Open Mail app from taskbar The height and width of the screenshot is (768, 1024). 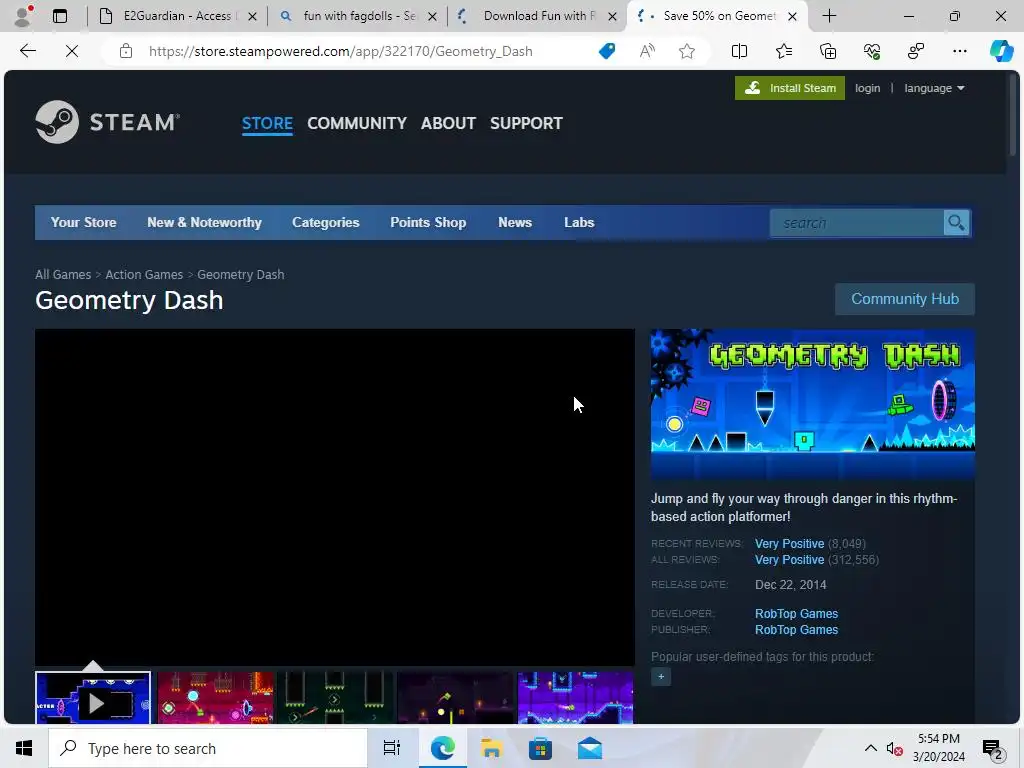(590, 748)
